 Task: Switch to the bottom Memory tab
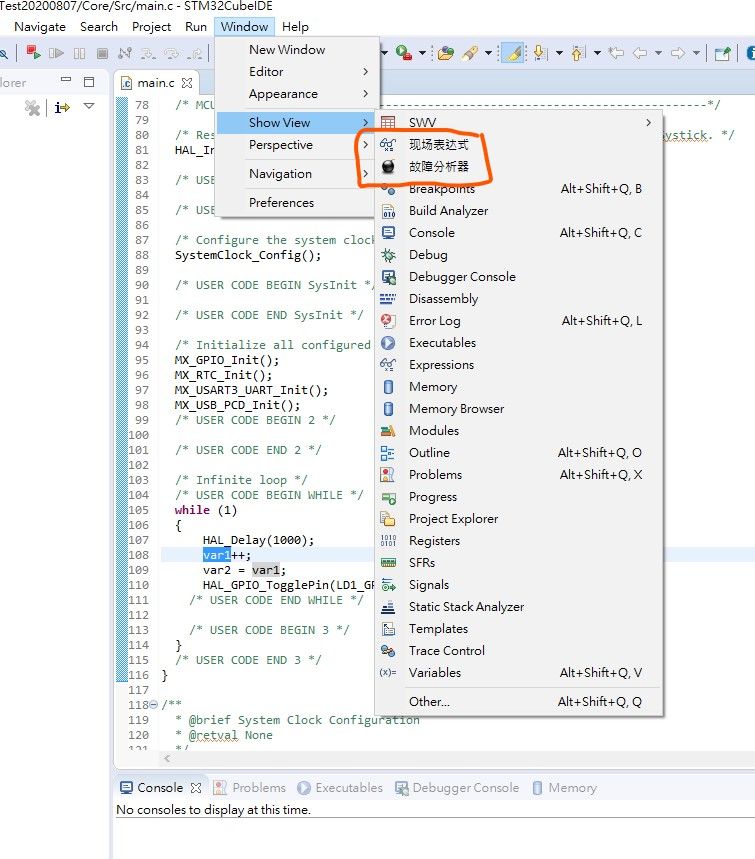pos(564,788)
